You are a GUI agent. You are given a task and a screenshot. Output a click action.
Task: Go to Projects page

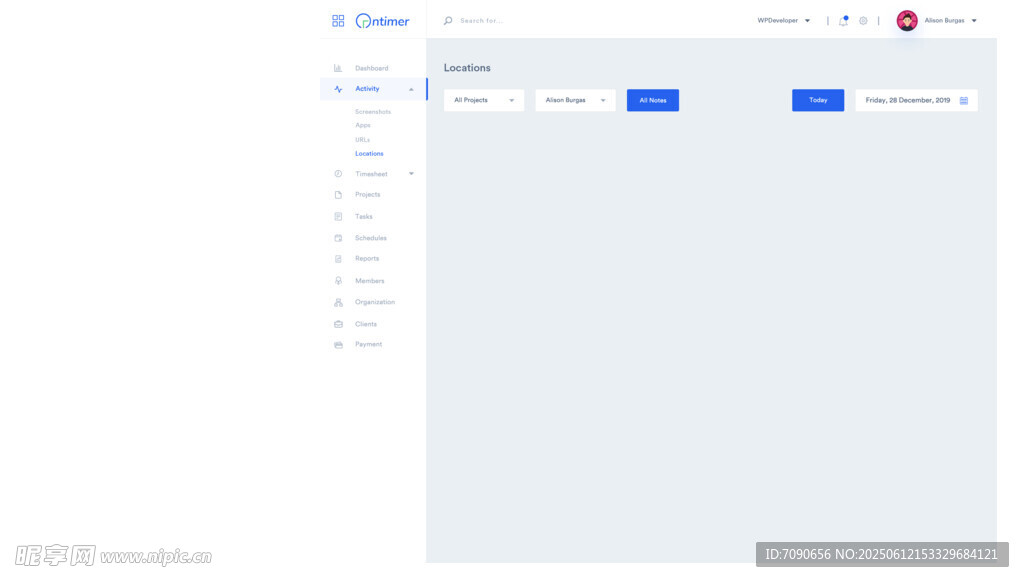[367, 195]
